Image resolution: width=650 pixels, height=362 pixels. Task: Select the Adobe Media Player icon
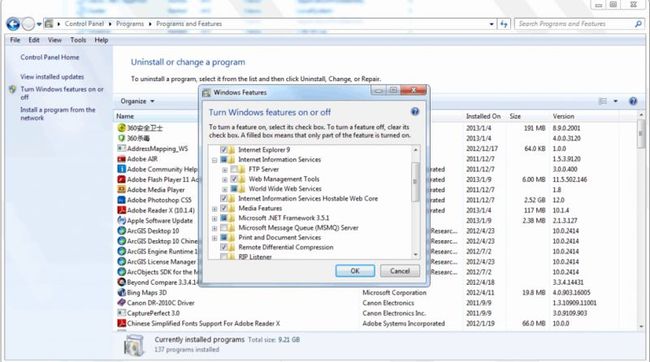pos(121,190)
